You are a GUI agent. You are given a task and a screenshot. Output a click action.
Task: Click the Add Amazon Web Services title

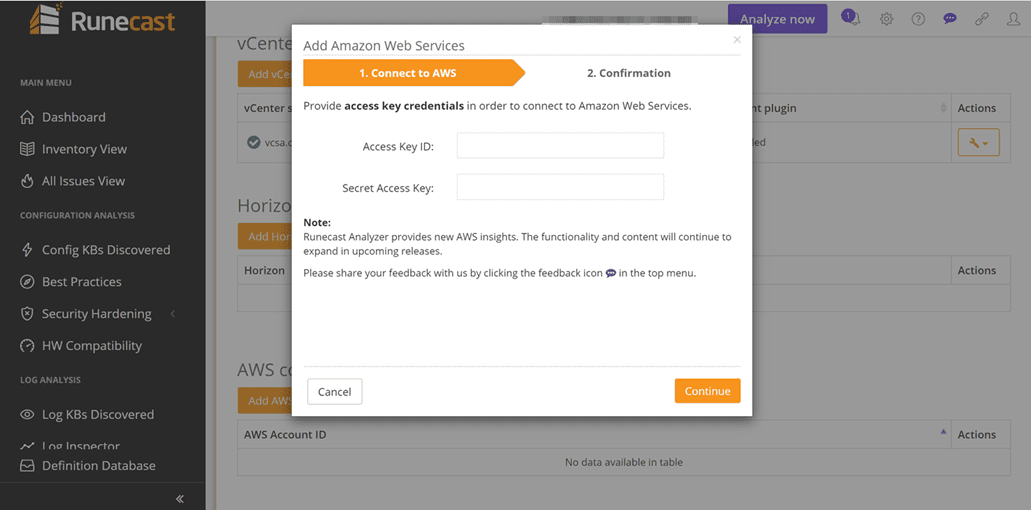(x=384, y=45)
